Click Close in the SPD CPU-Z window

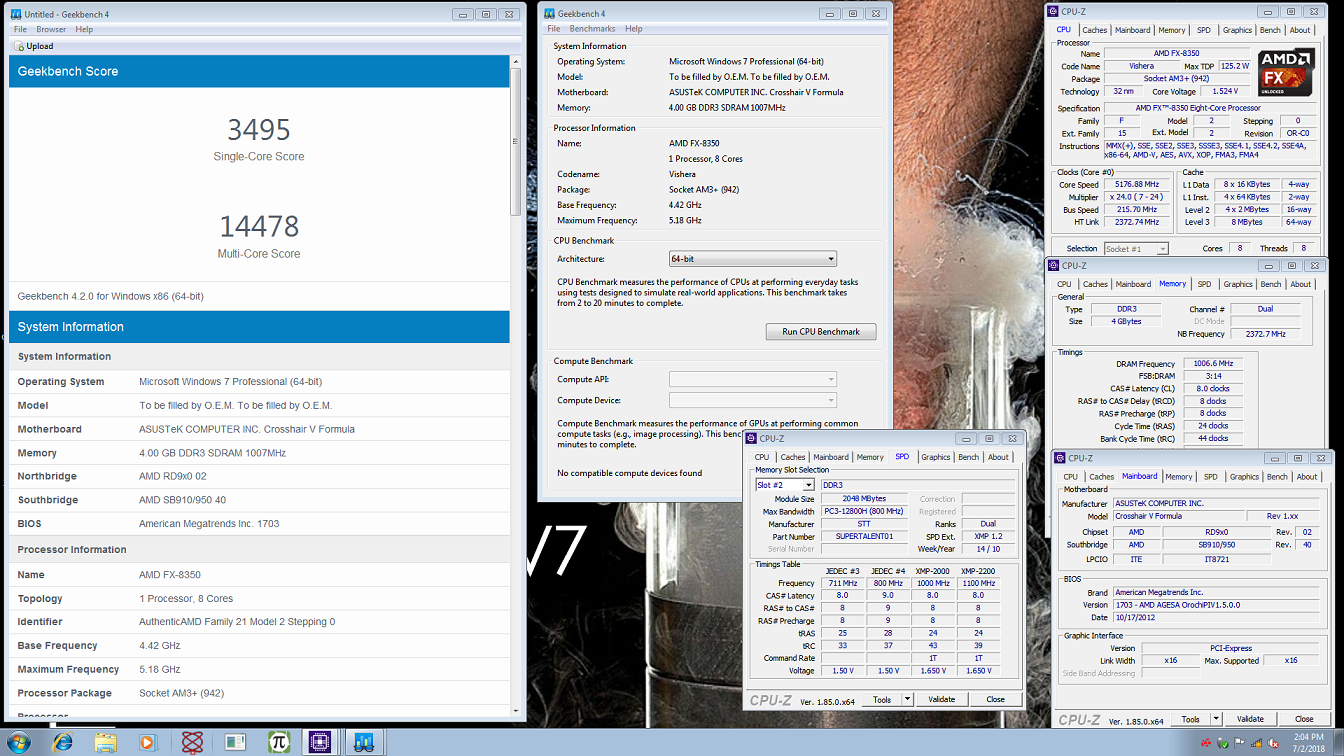[995, 700]
